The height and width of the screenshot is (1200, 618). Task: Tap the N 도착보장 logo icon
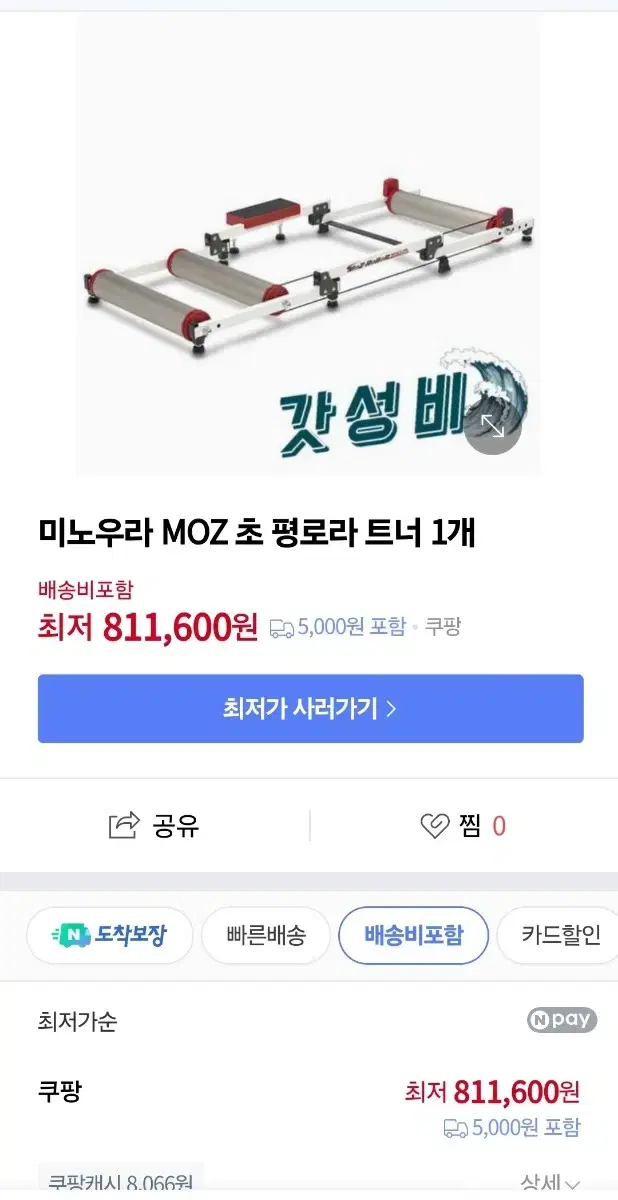(71, 936)
